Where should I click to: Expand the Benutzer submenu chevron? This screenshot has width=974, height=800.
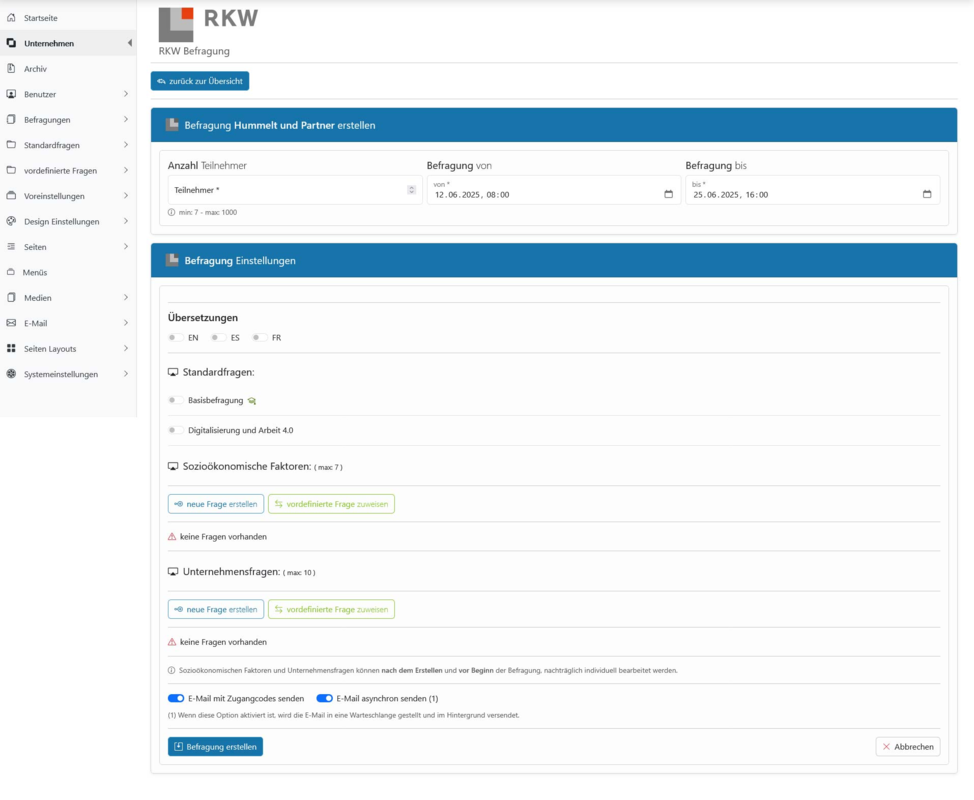[x=126, y=94]
